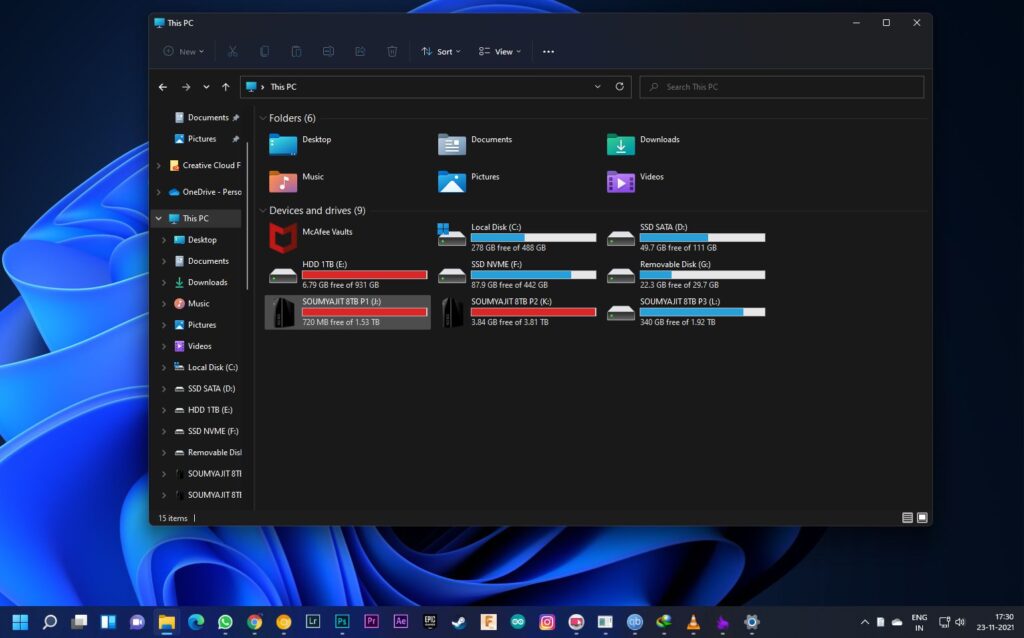Click SOUMYAJIT 8TB P3 (L:) capacity bar

click(702, 312)
